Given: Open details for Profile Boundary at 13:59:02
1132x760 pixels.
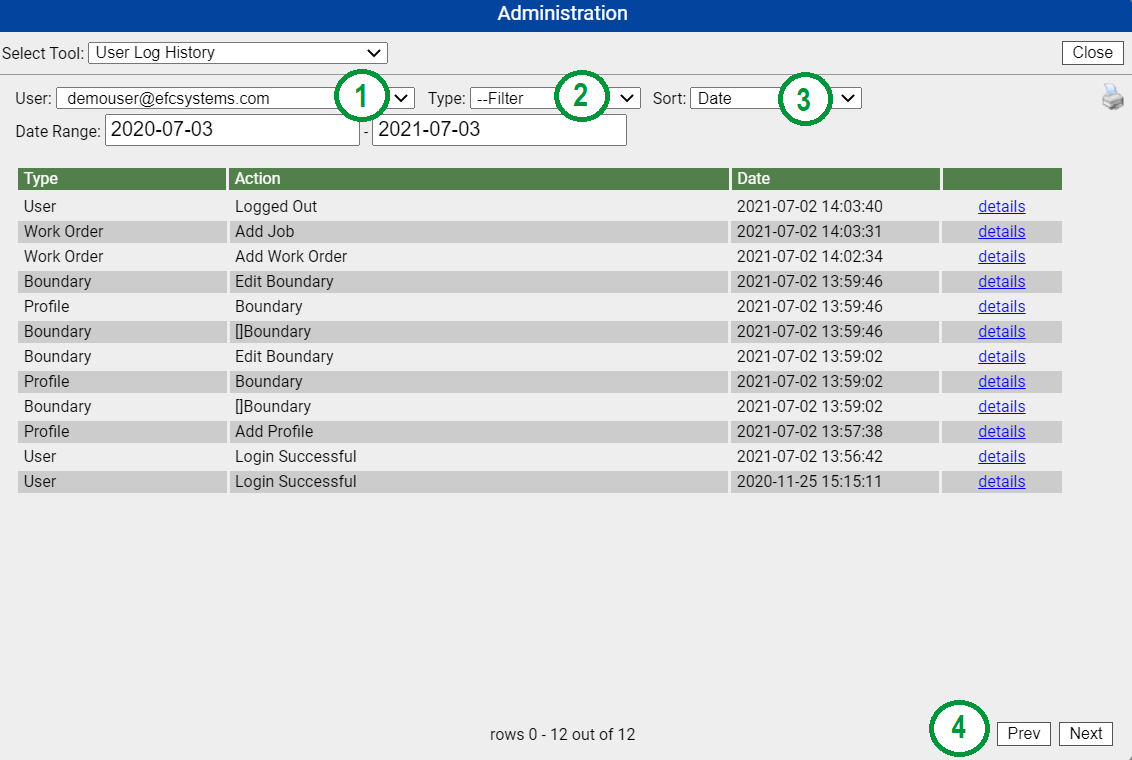Looking at the screenshot, I should [1001, 382].
